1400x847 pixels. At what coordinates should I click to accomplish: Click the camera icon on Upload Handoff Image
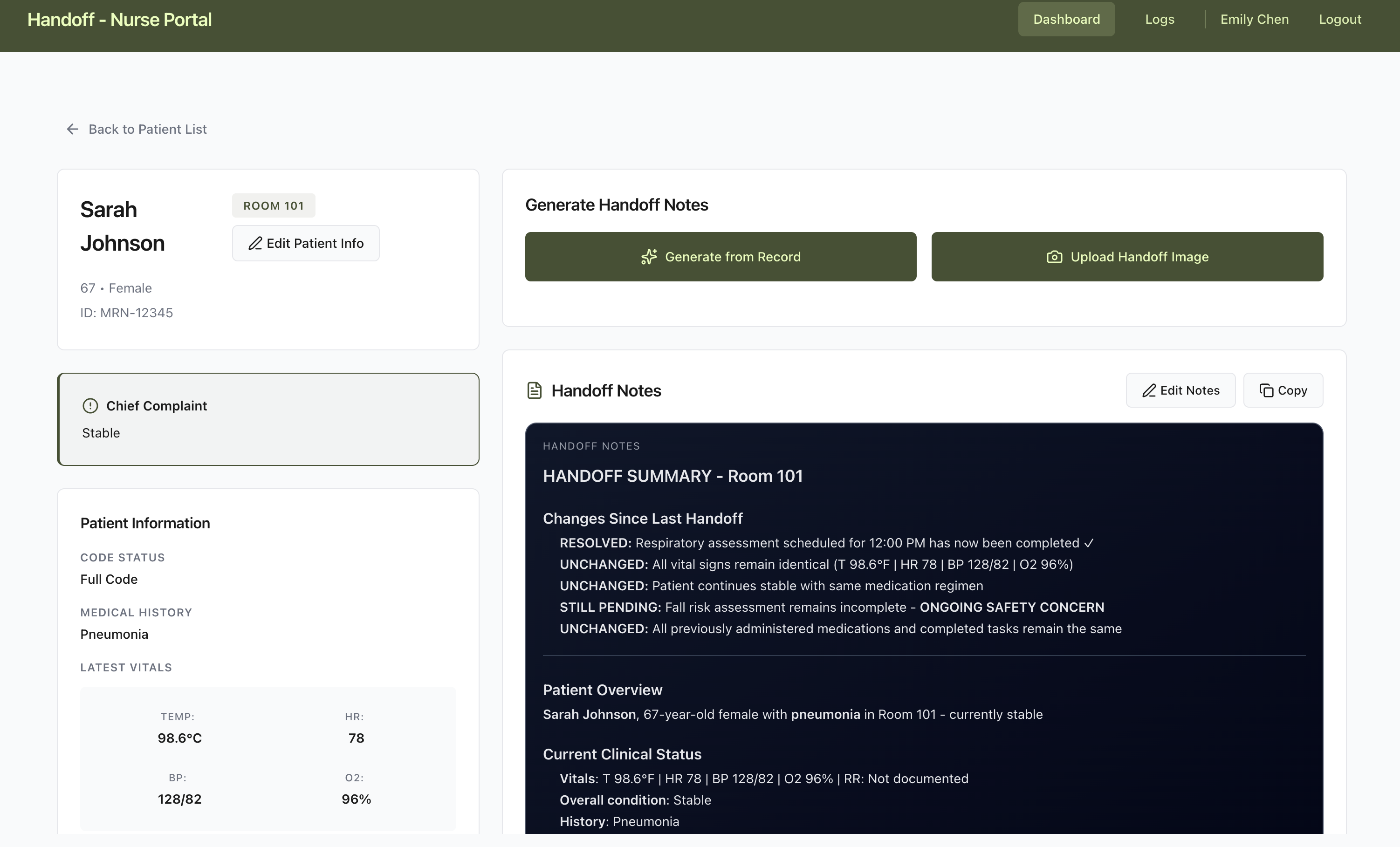(x=1054, y=257)
